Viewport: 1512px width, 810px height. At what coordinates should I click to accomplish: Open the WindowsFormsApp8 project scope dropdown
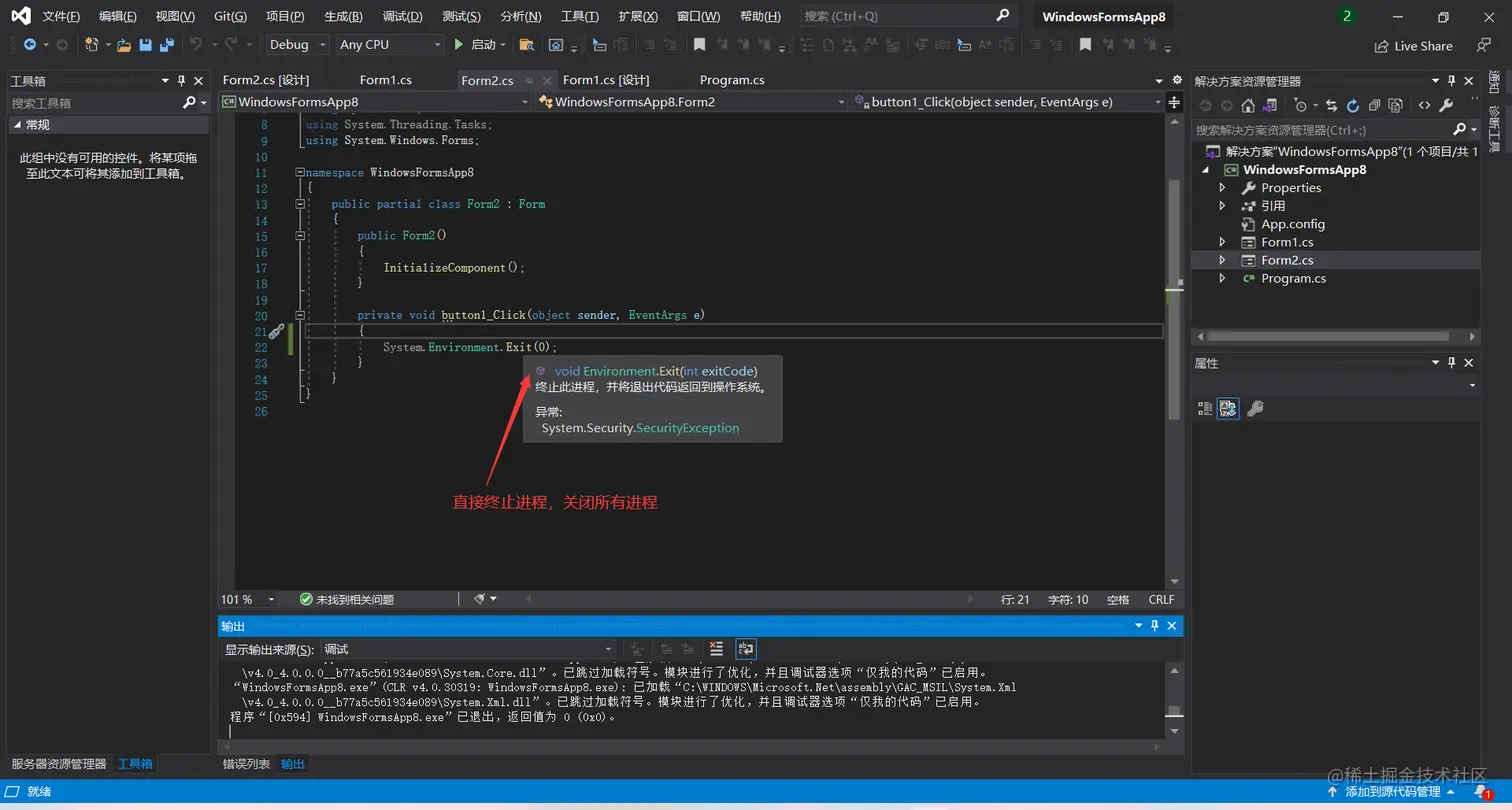(376, 102)
